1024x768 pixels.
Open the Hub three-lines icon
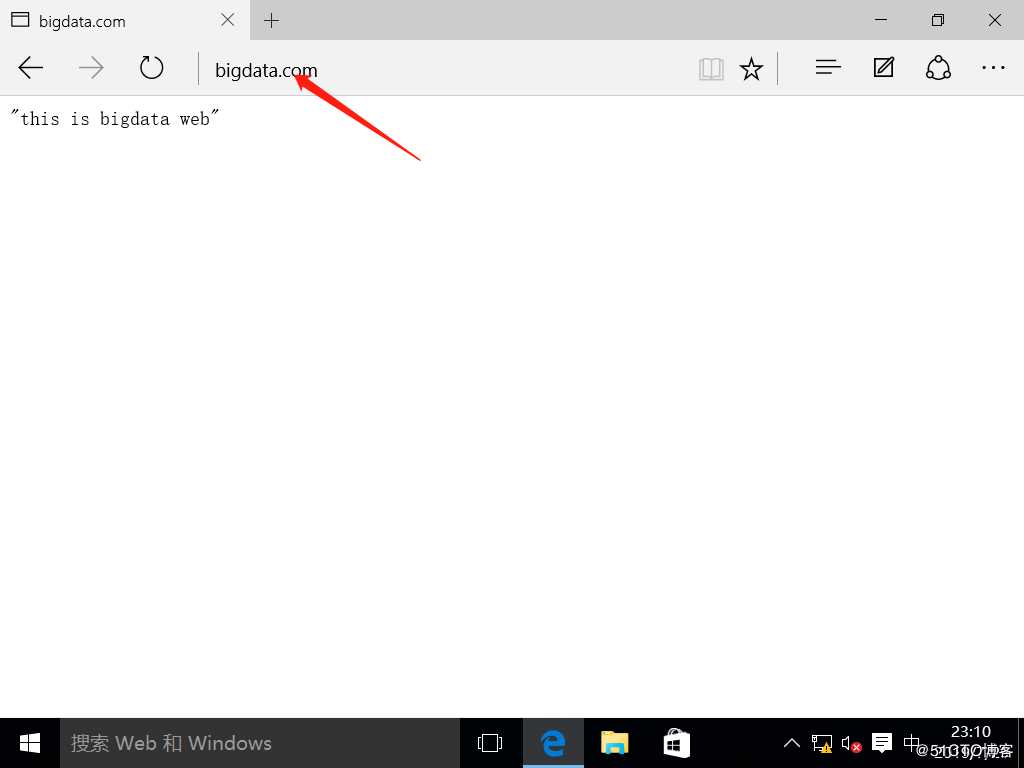pos(827,67)
